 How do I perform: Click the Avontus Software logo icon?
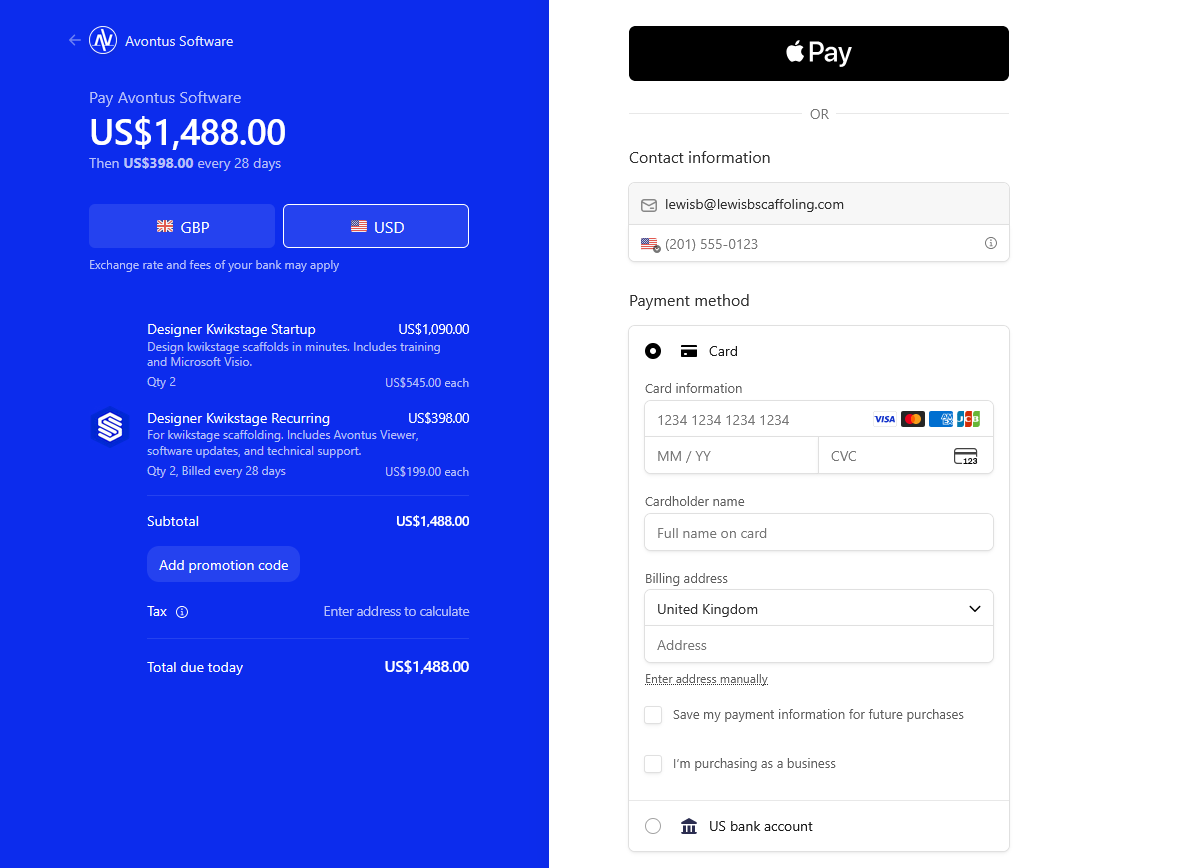pyautogui.click(x=103, y=40)
